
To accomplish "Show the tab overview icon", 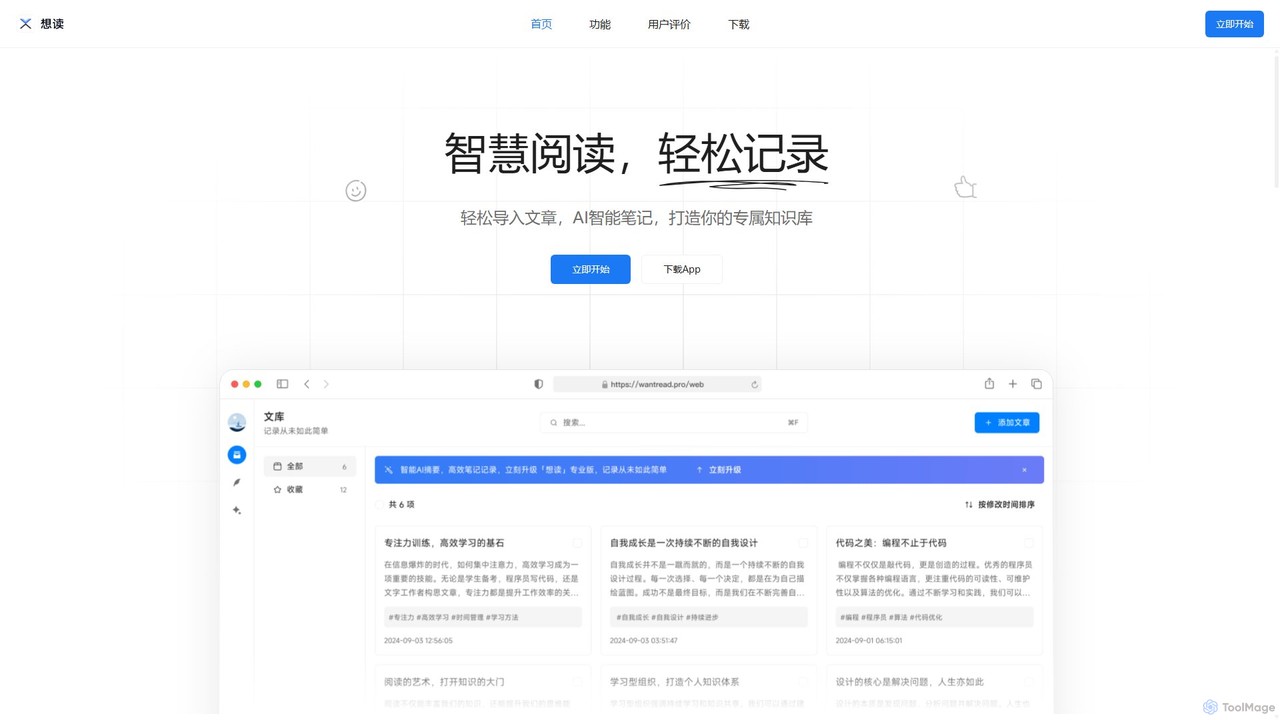I will click(x=1036, y=384).
